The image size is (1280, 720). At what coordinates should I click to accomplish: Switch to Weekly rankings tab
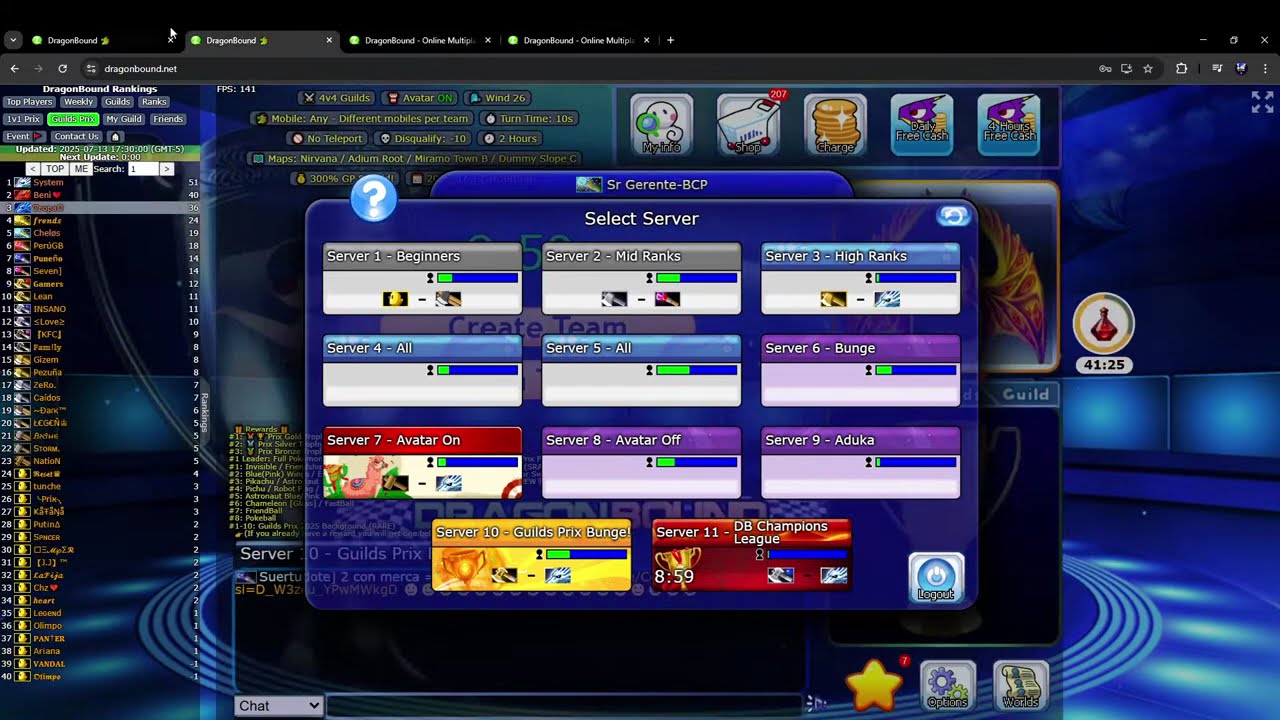(78, 102)
